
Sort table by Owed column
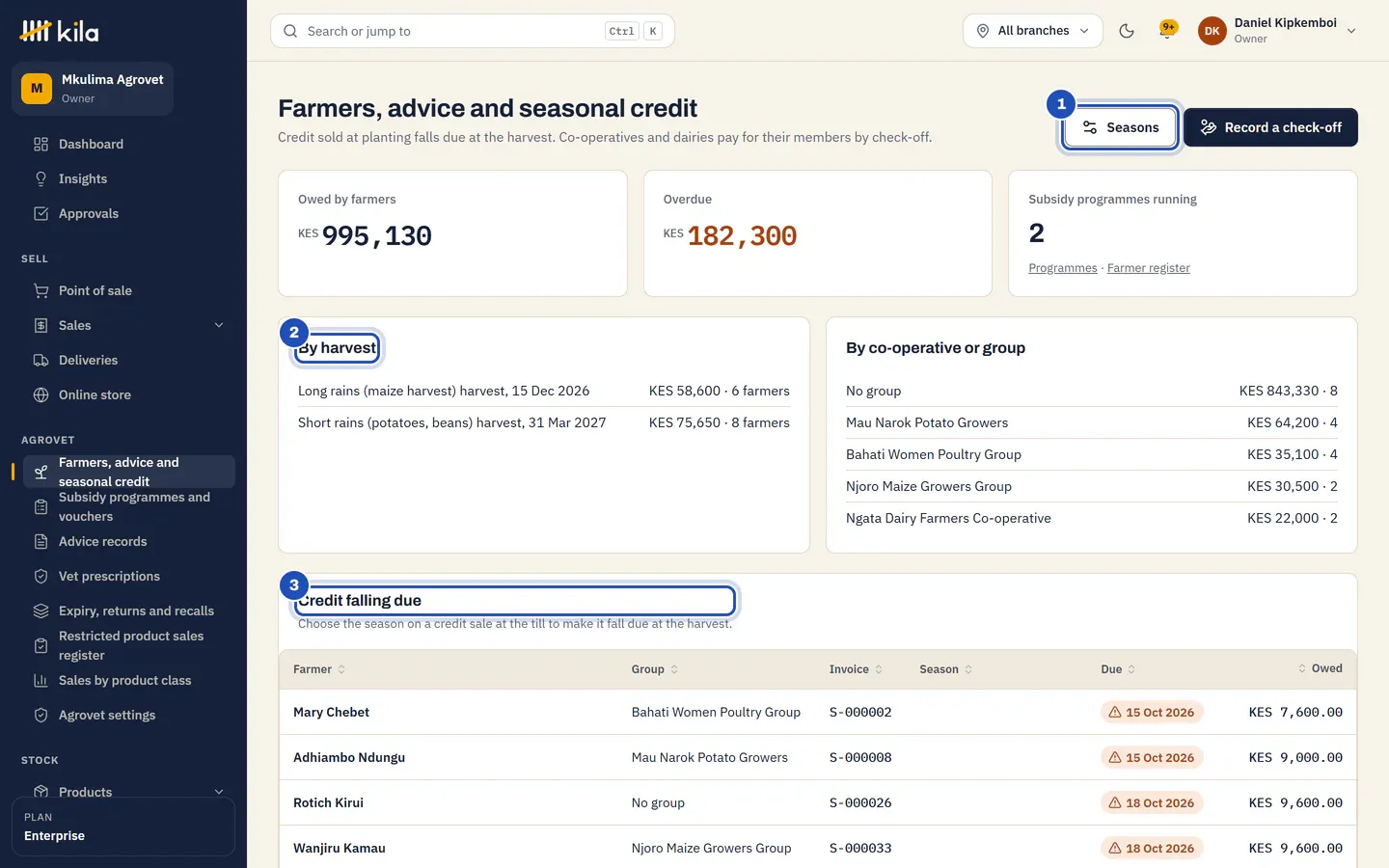click(1320, 668)
